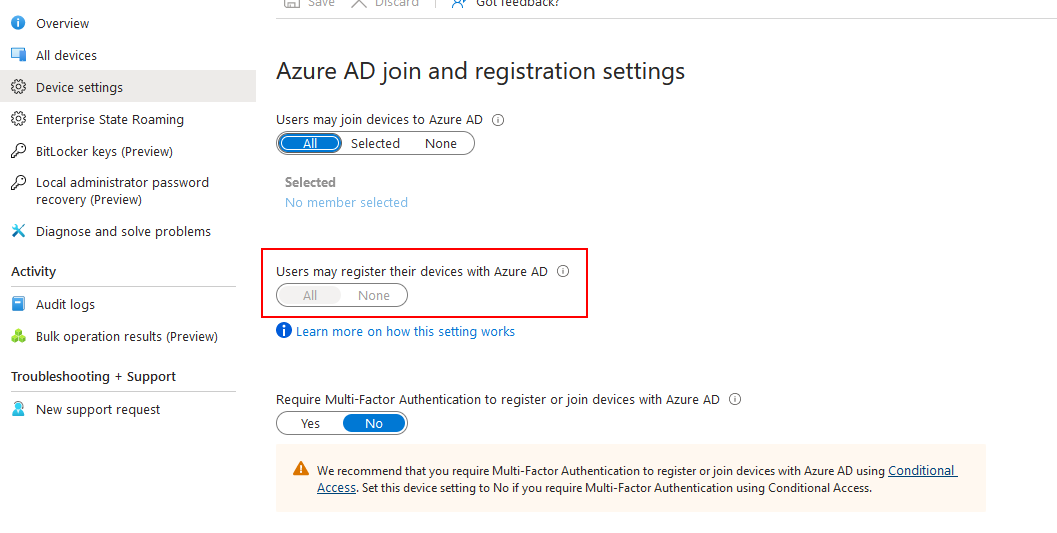Open Bulk operation results (Preview)

tap(127, 336)
